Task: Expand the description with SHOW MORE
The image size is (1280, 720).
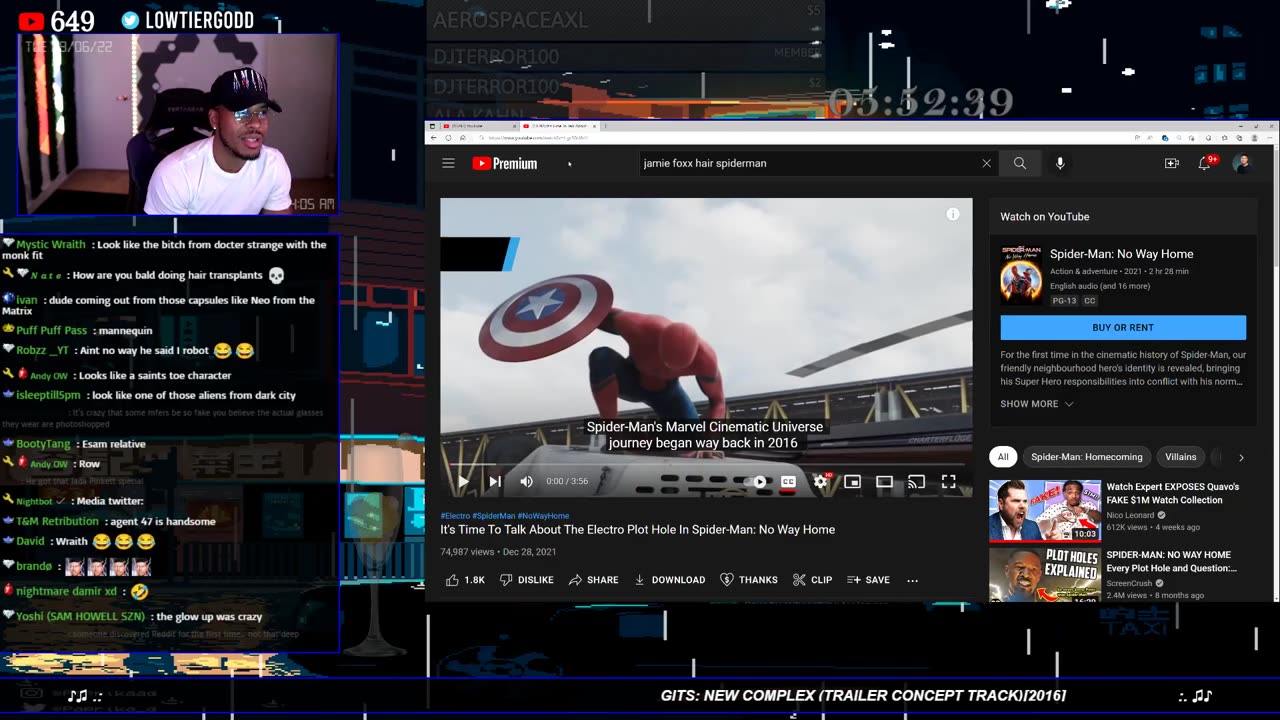Action: (1037, 404)
